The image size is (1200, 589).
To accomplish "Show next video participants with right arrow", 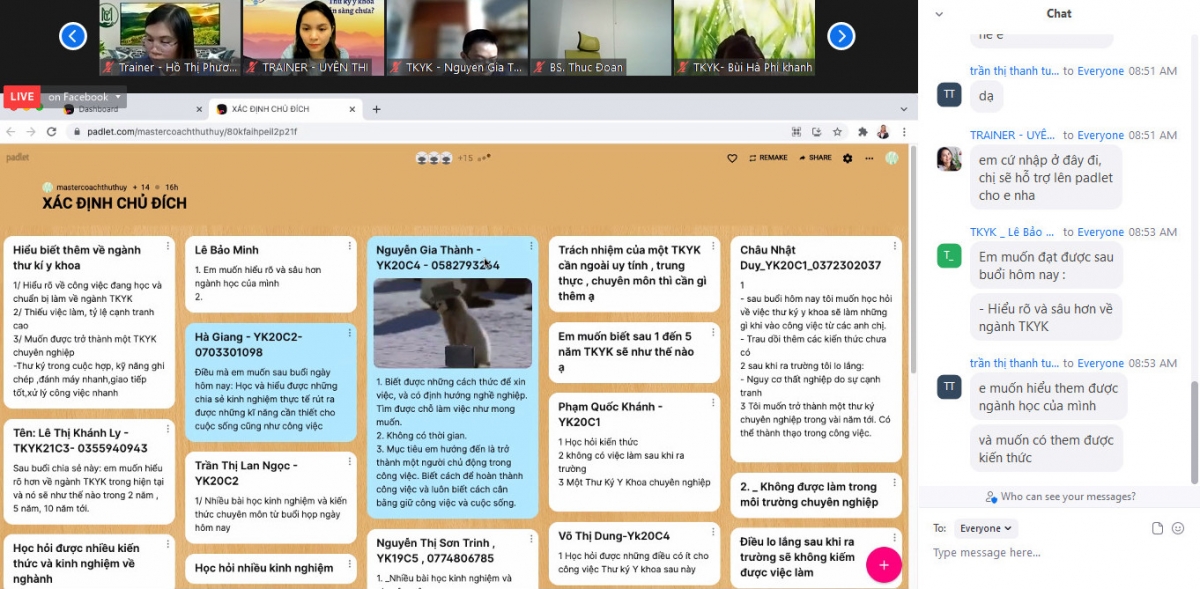I will click(841, 37).
